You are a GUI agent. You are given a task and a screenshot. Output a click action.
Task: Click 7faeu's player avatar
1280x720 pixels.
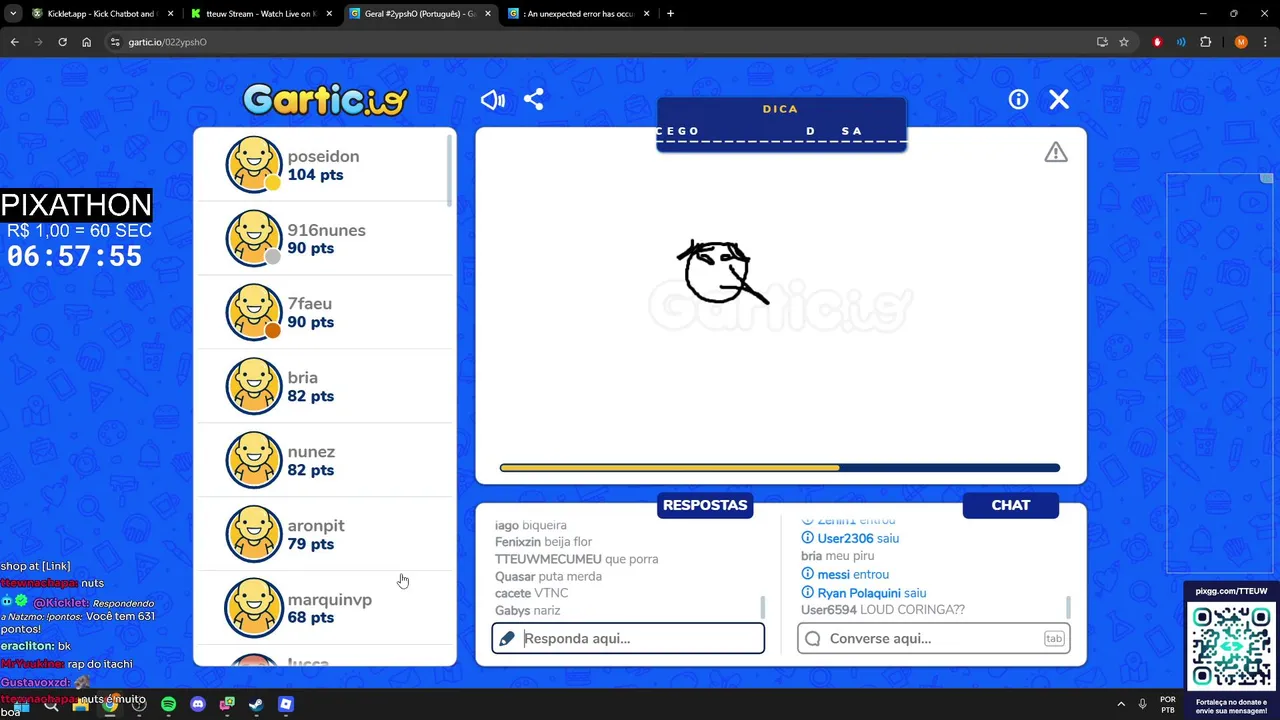pyautogui.click(x=254, y=312)
